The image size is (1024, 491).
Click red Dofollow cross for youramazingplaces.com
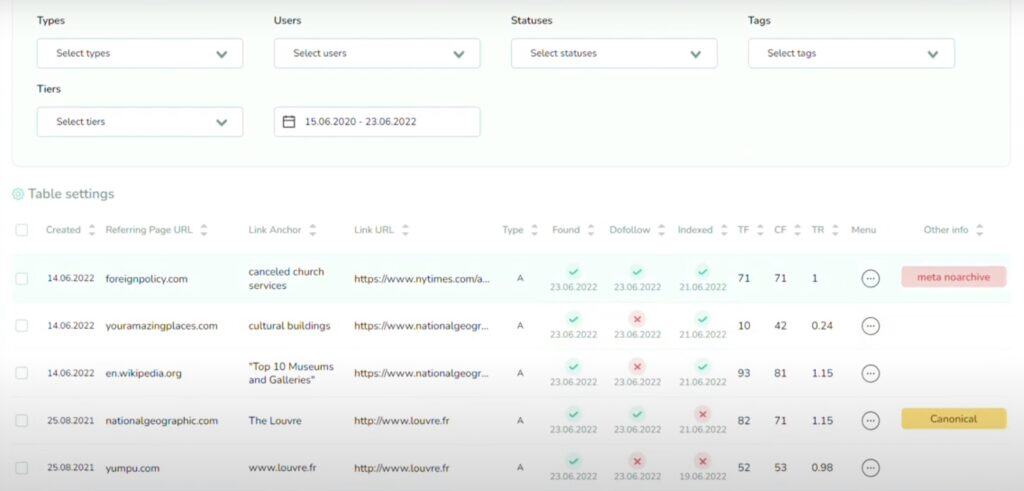(x=637, y=319)
